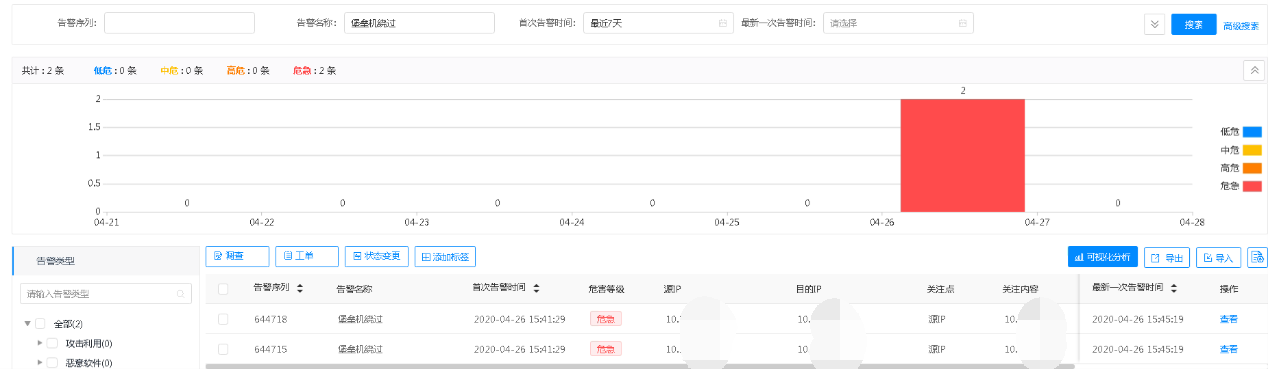This screenshot has height=369, width=1268.
Task: Click the calendar icon in 首次告警时间 field
Action: point(722,23)
